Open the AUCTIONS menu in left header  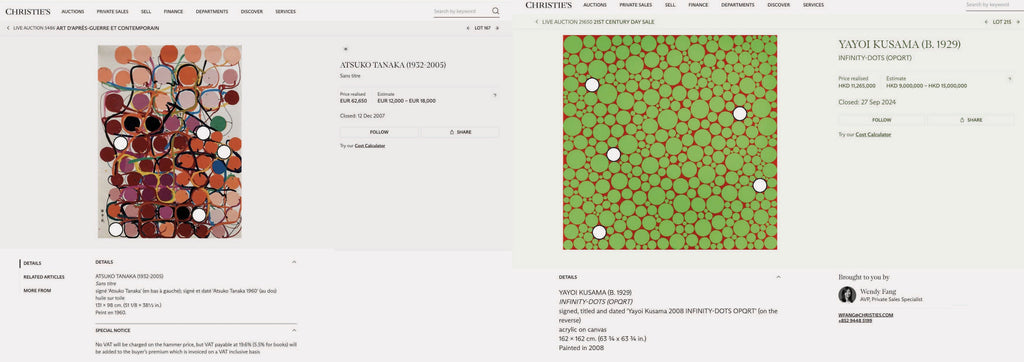point(72,12)
